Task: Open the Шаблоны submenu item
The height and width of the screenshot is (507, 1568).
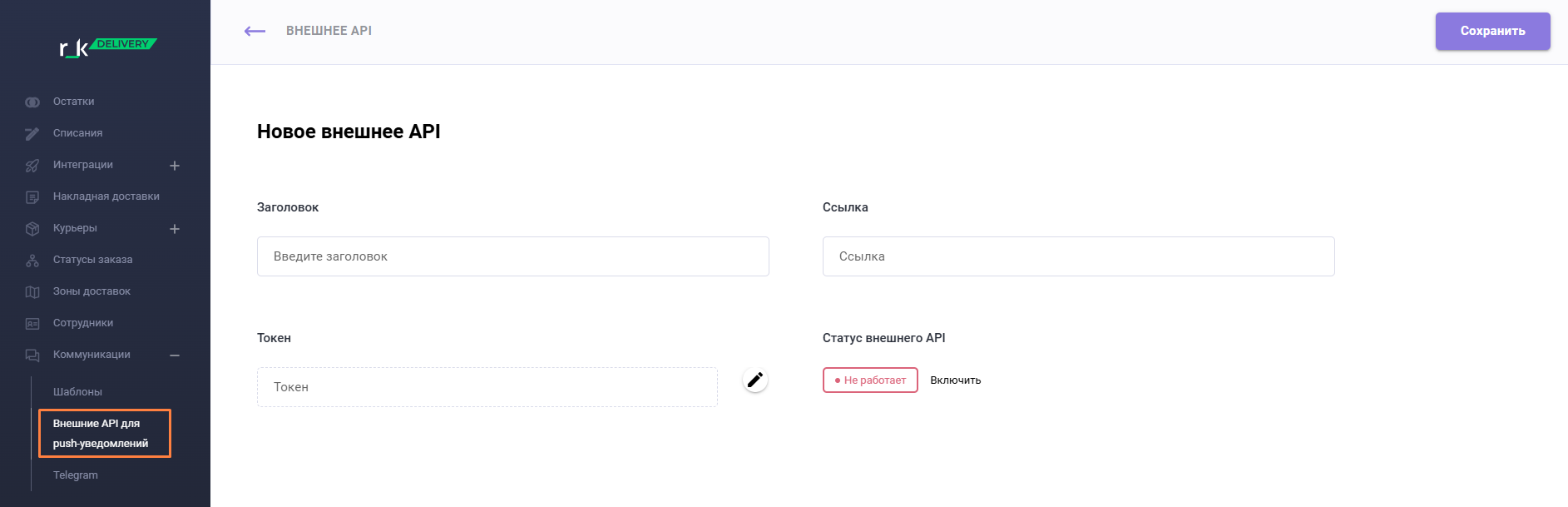Action: 77,392
